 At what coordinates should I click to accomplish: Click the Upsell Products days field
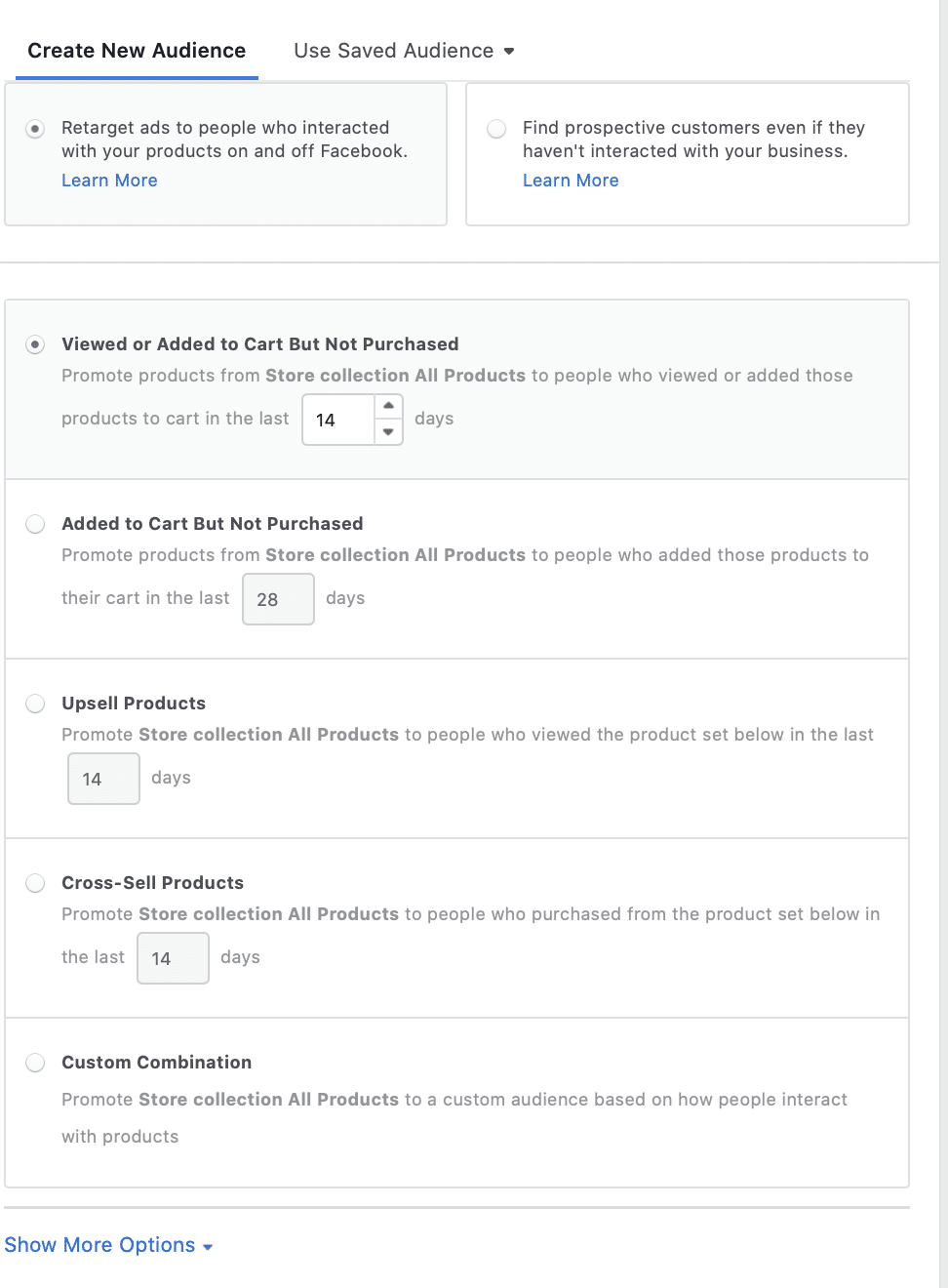103,779
